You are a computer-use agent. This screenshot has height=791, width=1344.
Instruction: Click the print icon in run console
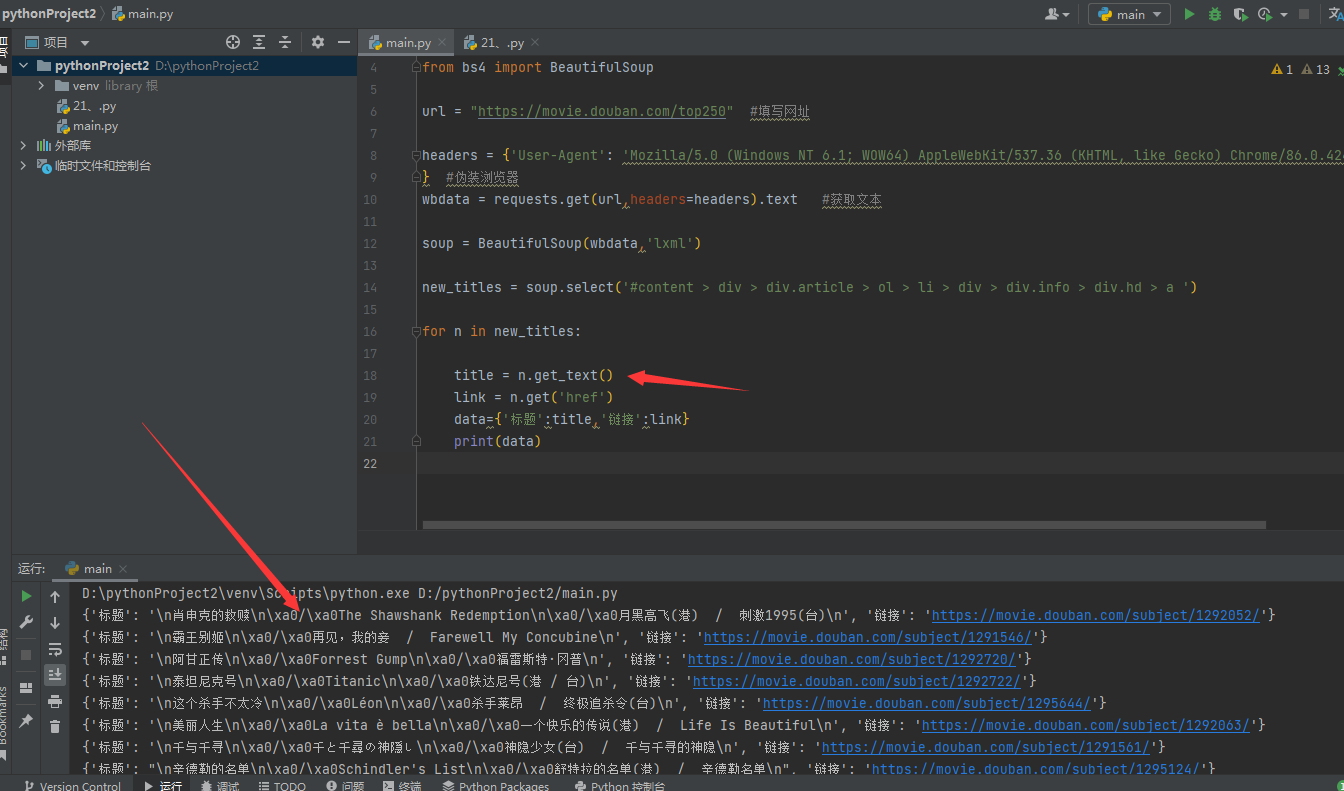(x=55, y=701)
